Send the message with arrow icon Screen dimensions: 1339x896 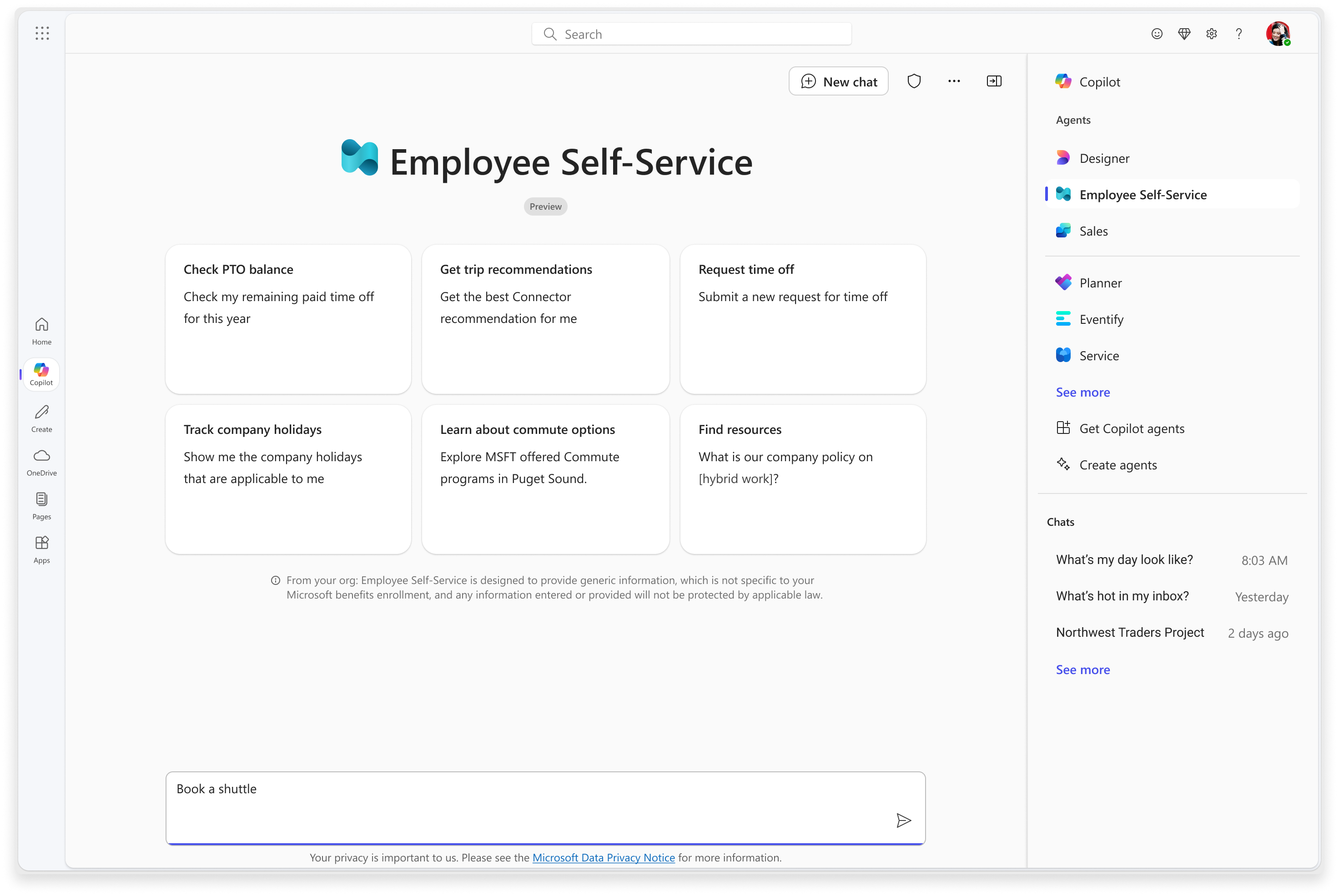903,820
